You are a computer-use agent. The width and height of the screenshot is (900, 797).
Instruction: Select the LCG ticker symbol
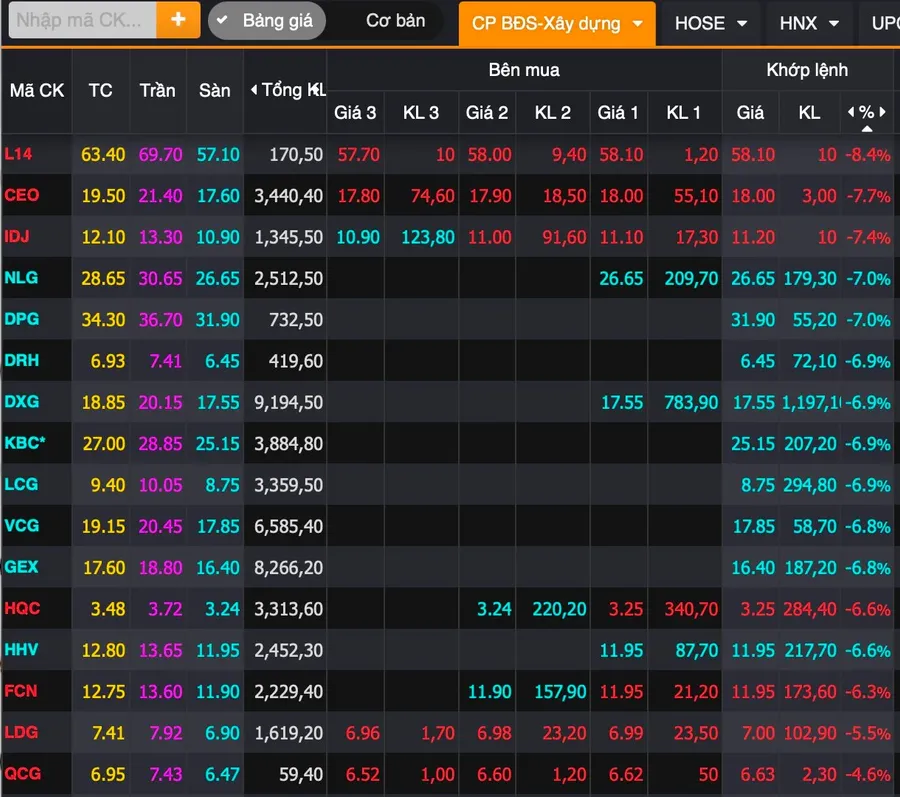21,484
